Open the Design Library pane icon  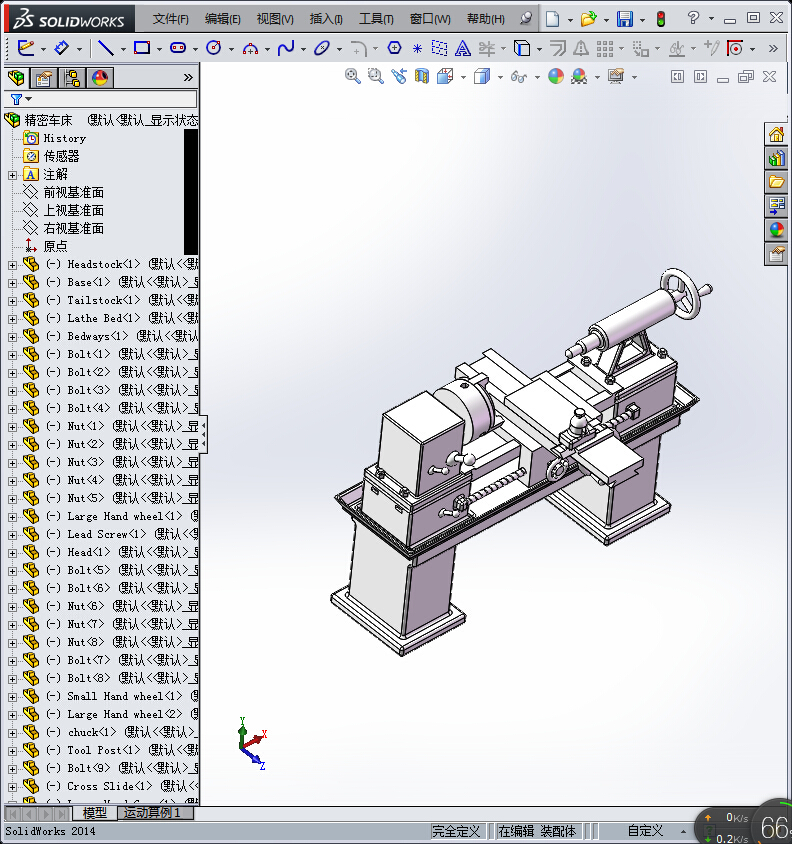coord(776,158)
